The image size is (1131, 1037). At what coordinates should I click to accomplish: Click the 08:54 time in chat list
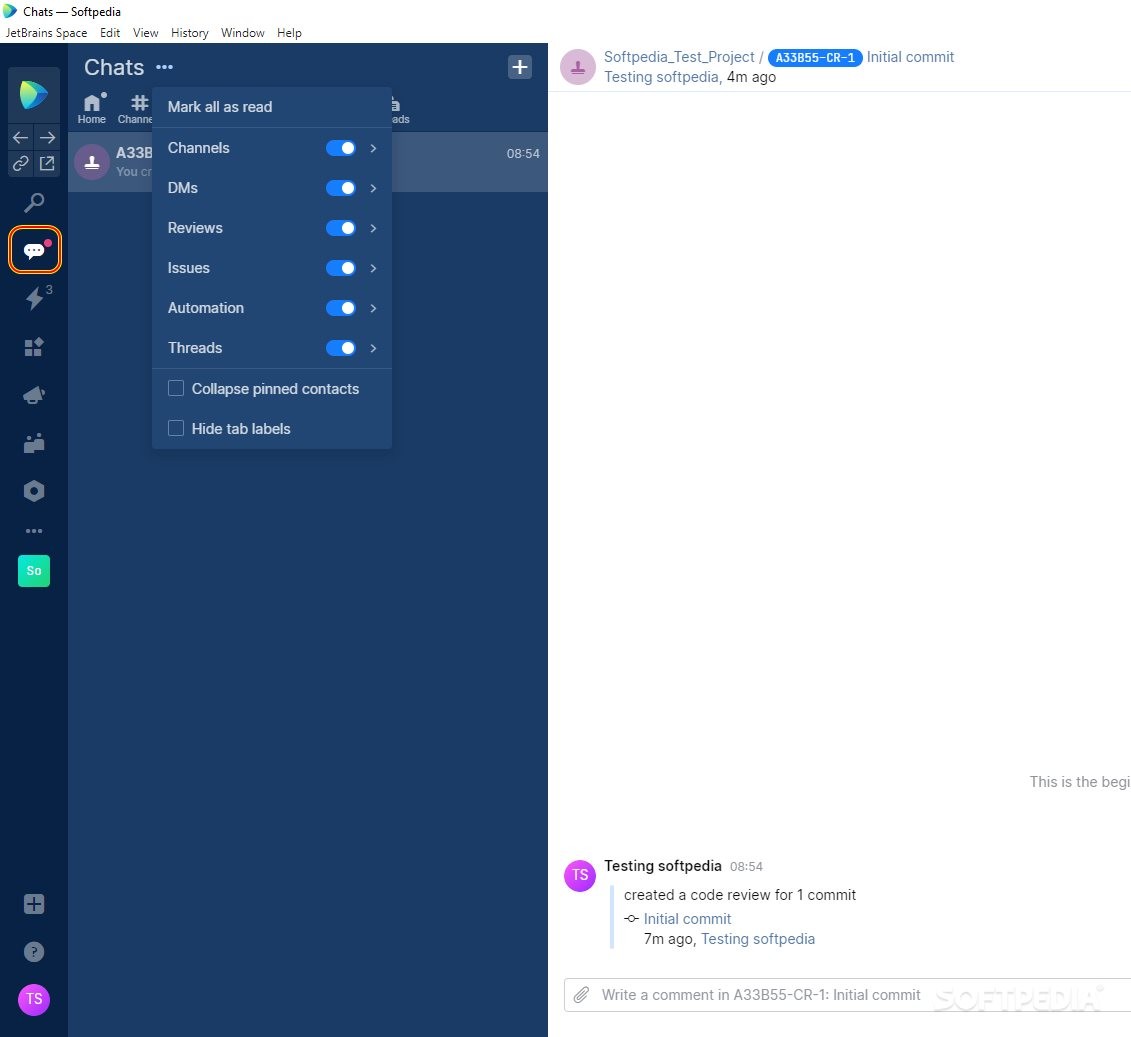523,154
